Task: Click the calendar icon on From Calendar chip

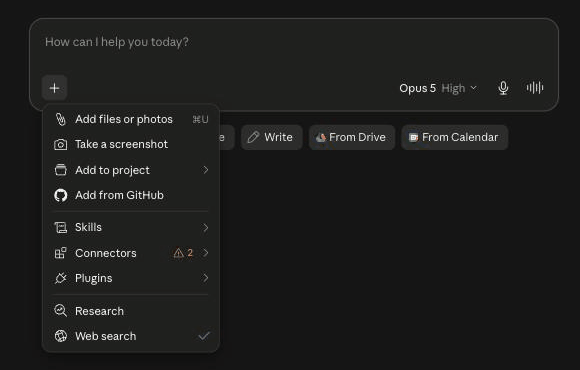Action: point(413,138)
